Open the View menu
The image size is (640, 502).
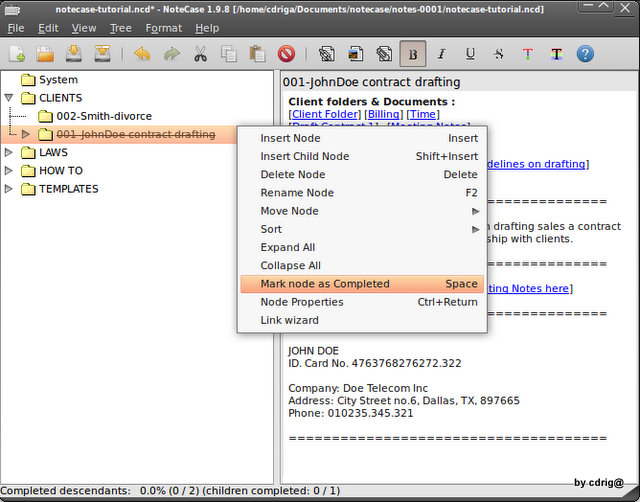point(84,28)
